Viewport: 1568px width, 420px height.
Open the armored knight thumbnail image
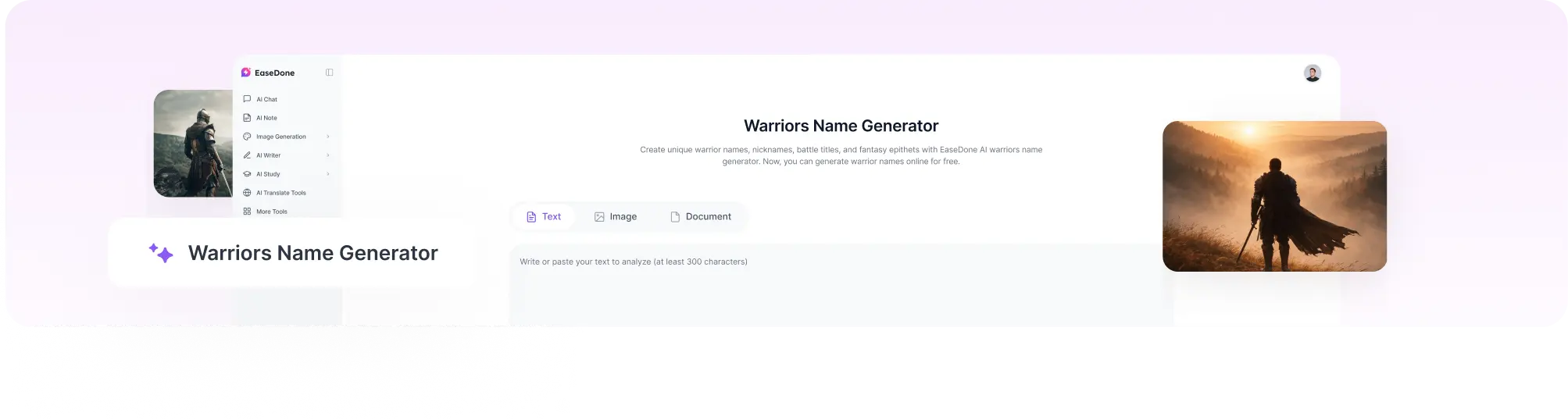click(x=193, y=144)
